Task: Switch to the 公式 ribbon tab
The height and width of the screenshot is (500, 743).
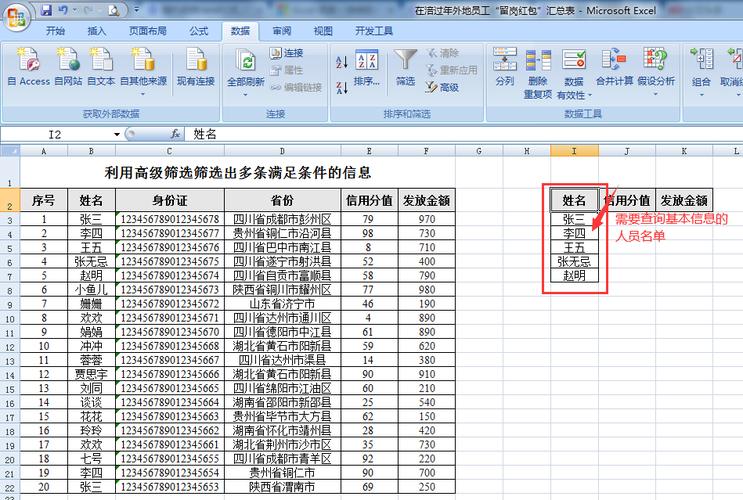Action: pos(199,31)
